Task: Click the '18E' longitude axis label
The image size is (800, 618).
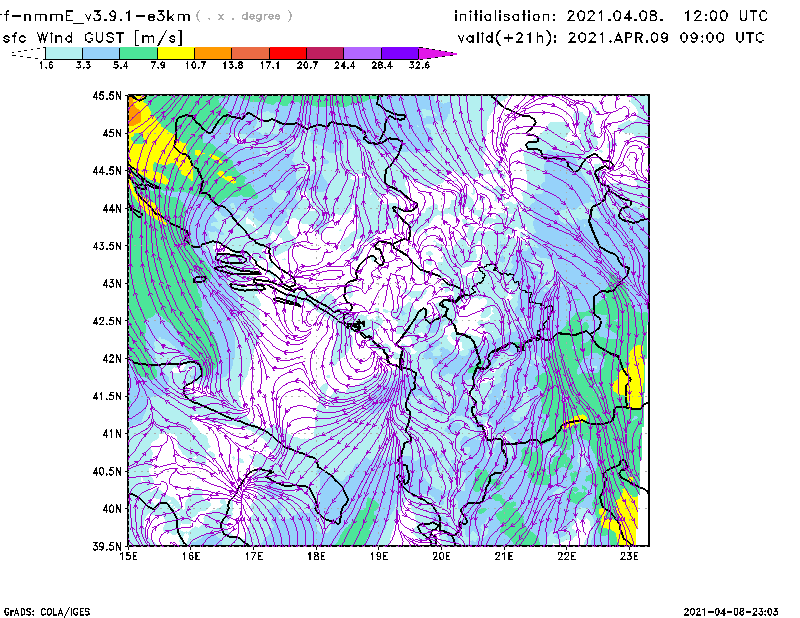Action: click(316, 556)
